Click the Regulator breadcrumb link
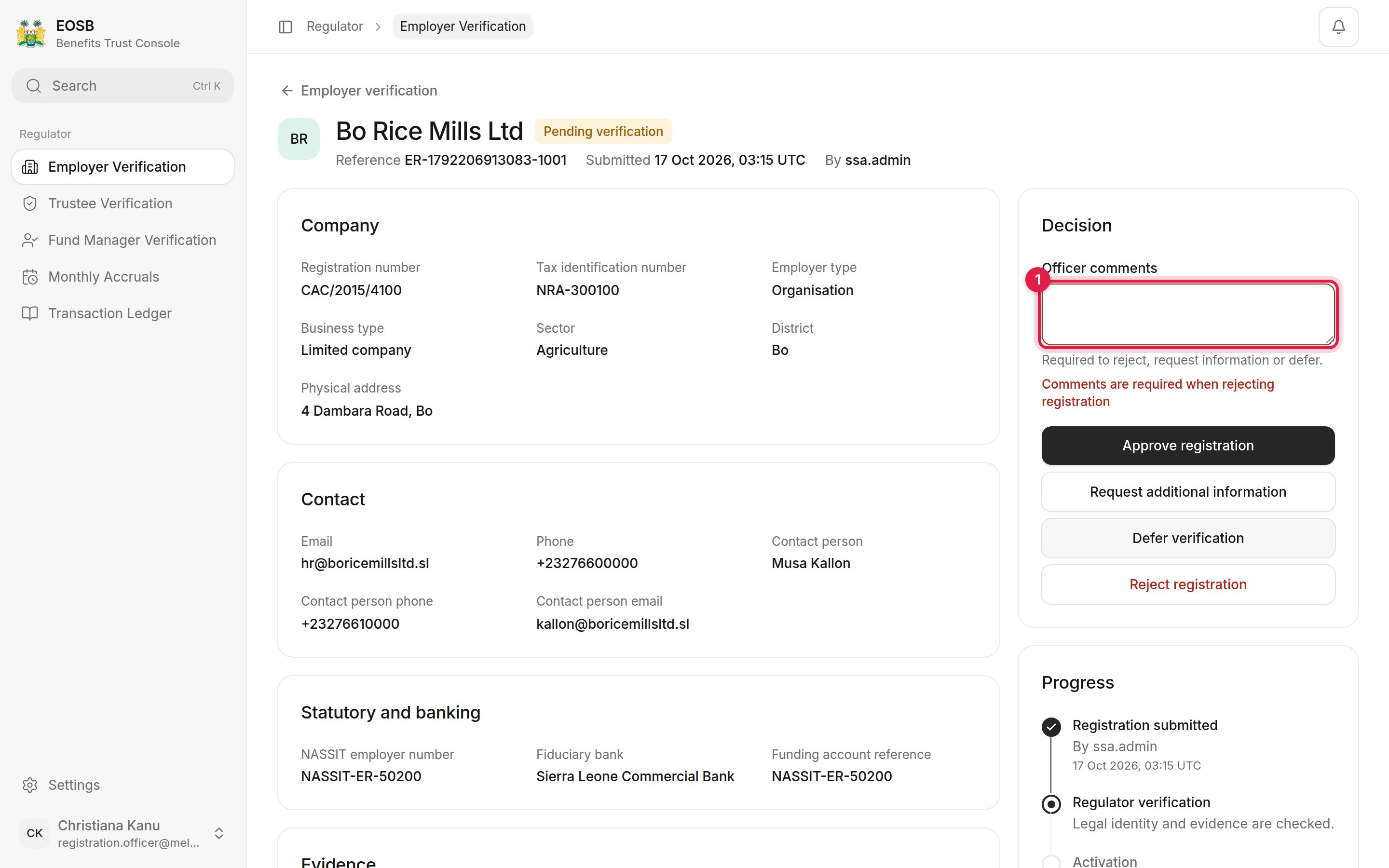 (335, 27)
